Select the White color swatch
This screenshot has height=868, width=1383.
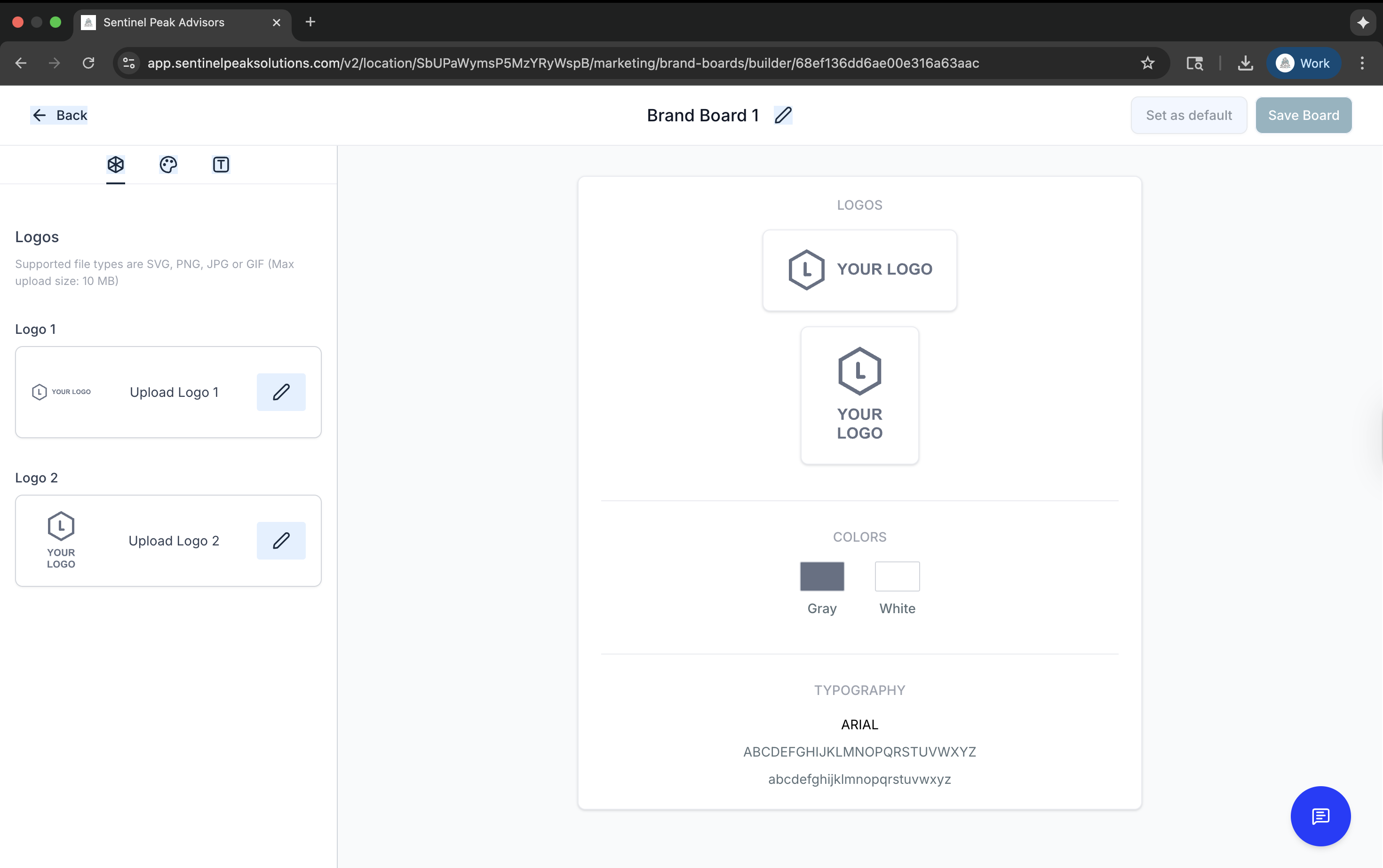(x=897, y=576)
